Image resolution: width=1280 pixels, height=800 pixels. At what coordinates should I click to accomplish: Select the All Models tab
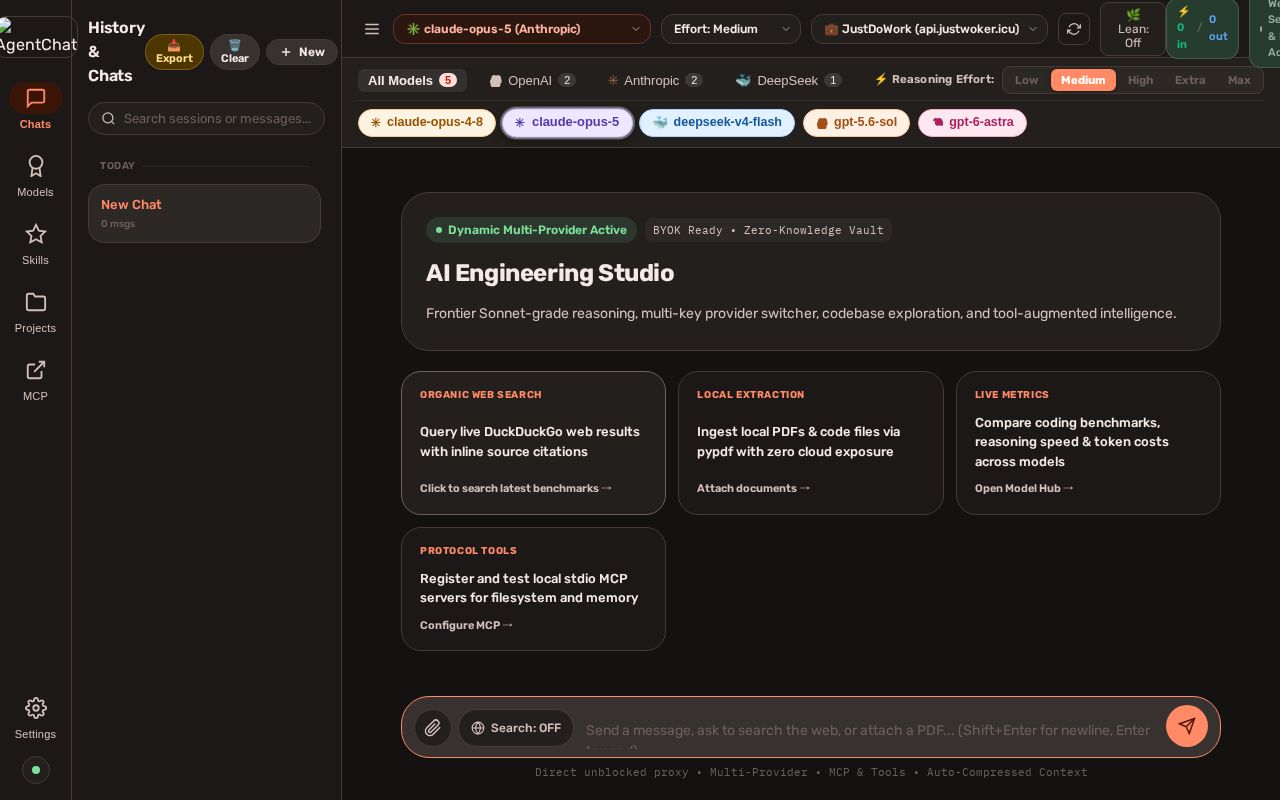412,80
